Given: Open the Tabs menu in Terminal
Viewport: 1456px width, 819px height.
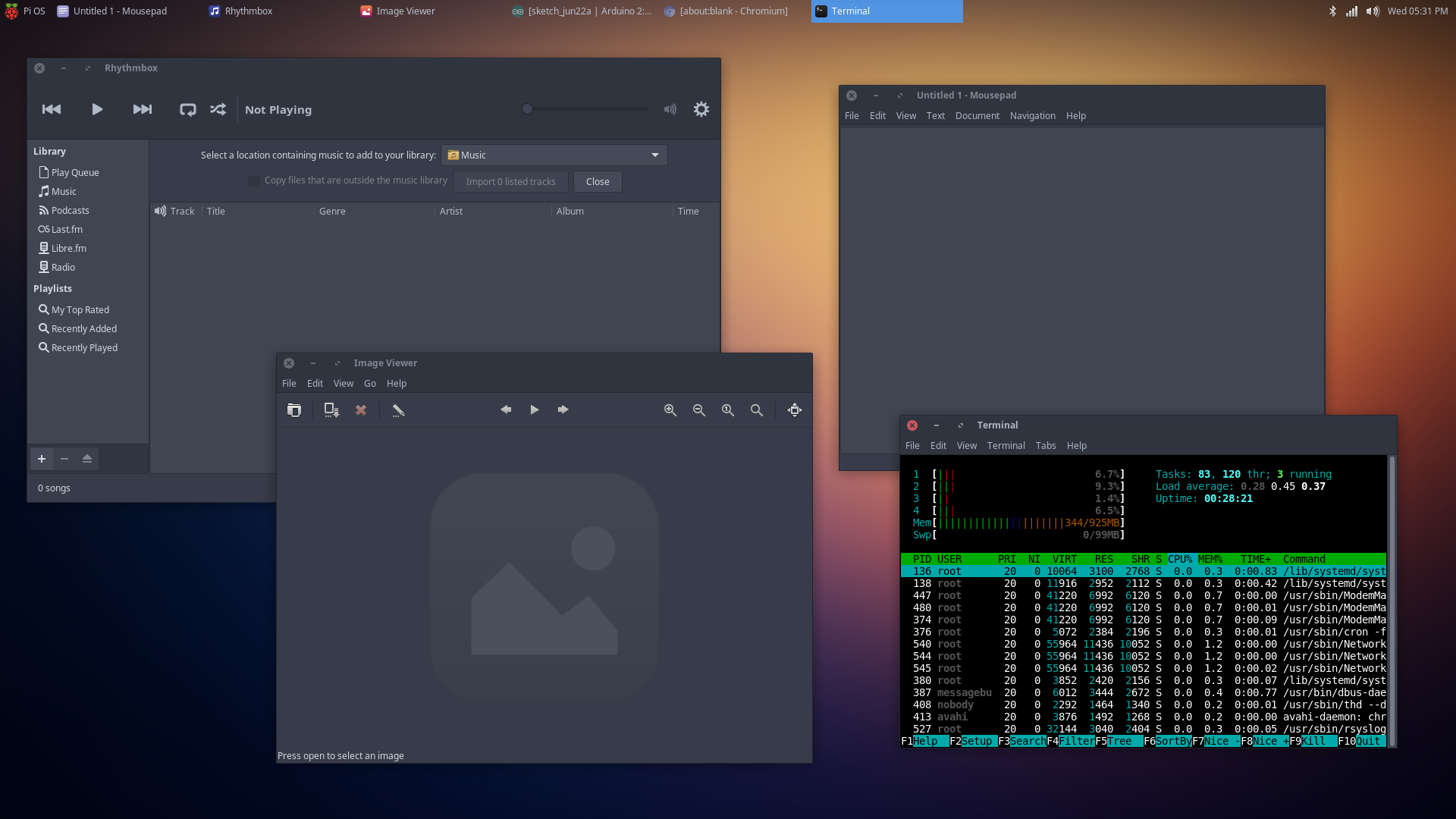Looking at the screenshot, I should point(1046,445).
